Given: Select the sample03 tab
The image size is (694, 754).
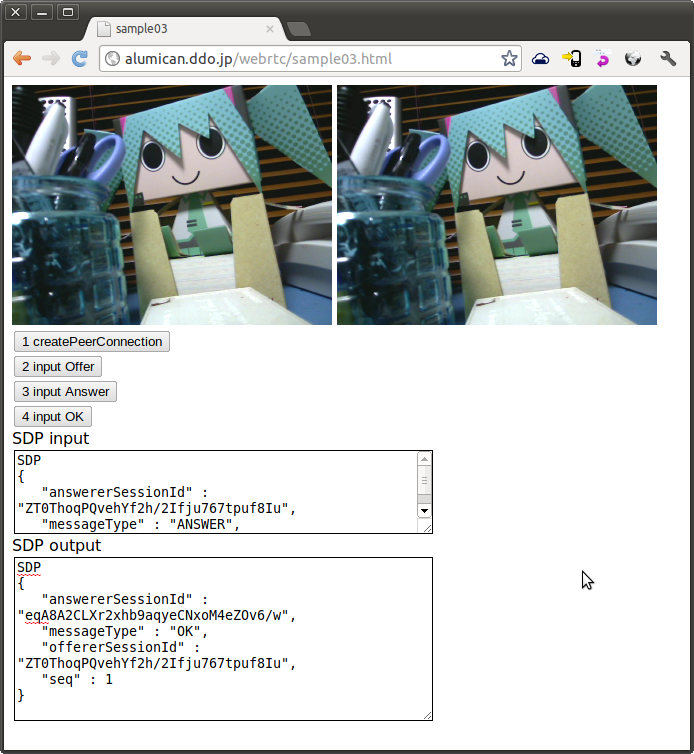Looking at the screenshot, I should (x=185, y=29).
